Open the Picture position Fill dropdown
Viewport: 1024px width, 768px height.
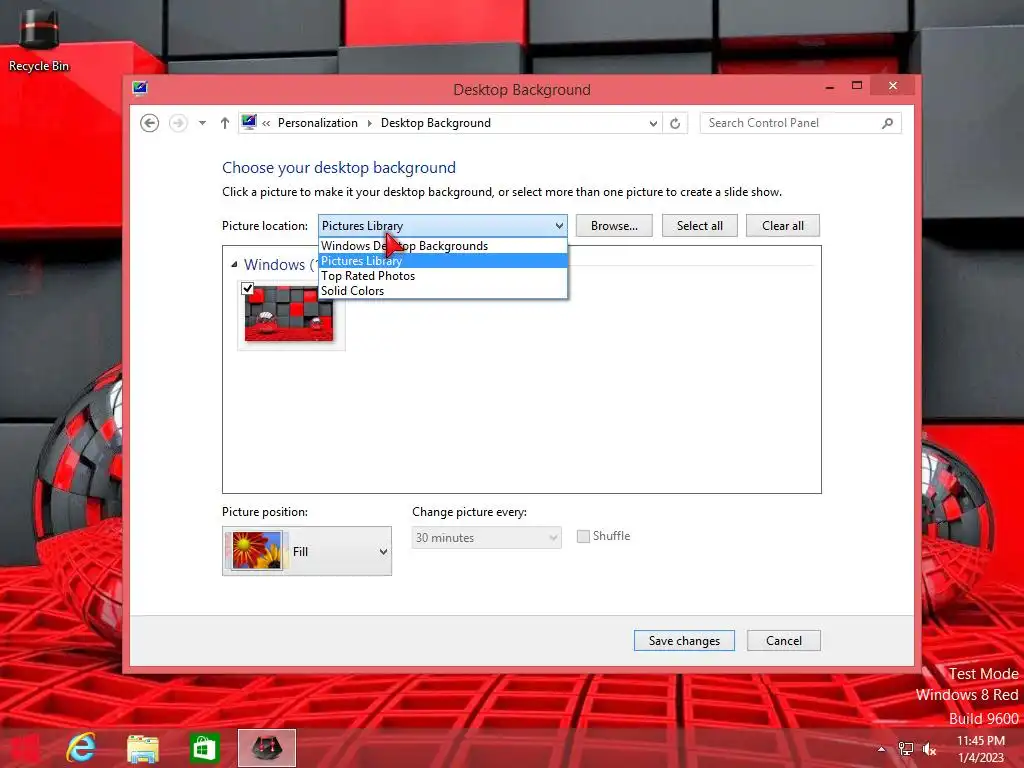307,551
